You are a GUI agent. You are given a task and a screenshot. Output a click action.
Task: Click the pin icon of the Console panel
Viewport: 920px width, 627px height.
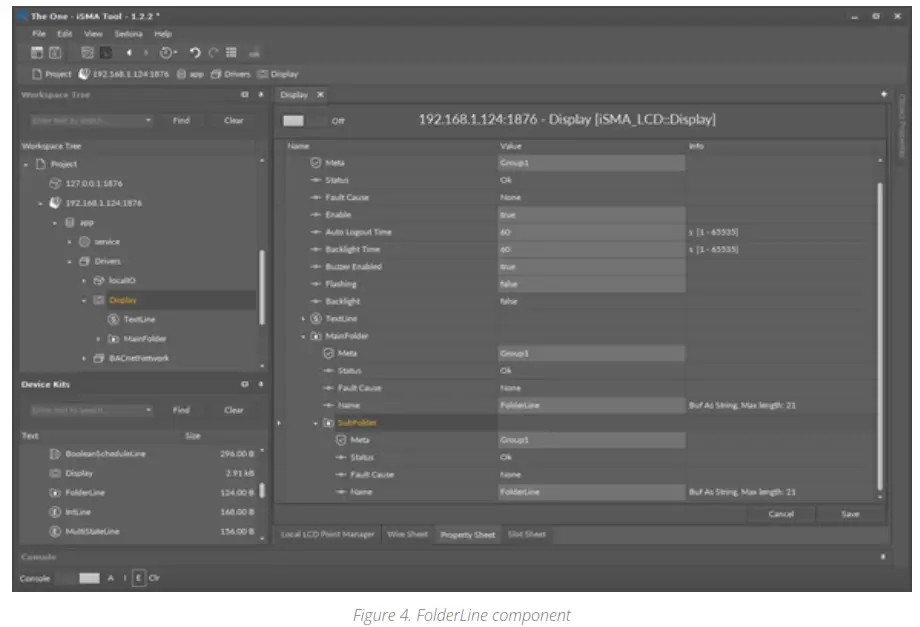tap(882, 557)
